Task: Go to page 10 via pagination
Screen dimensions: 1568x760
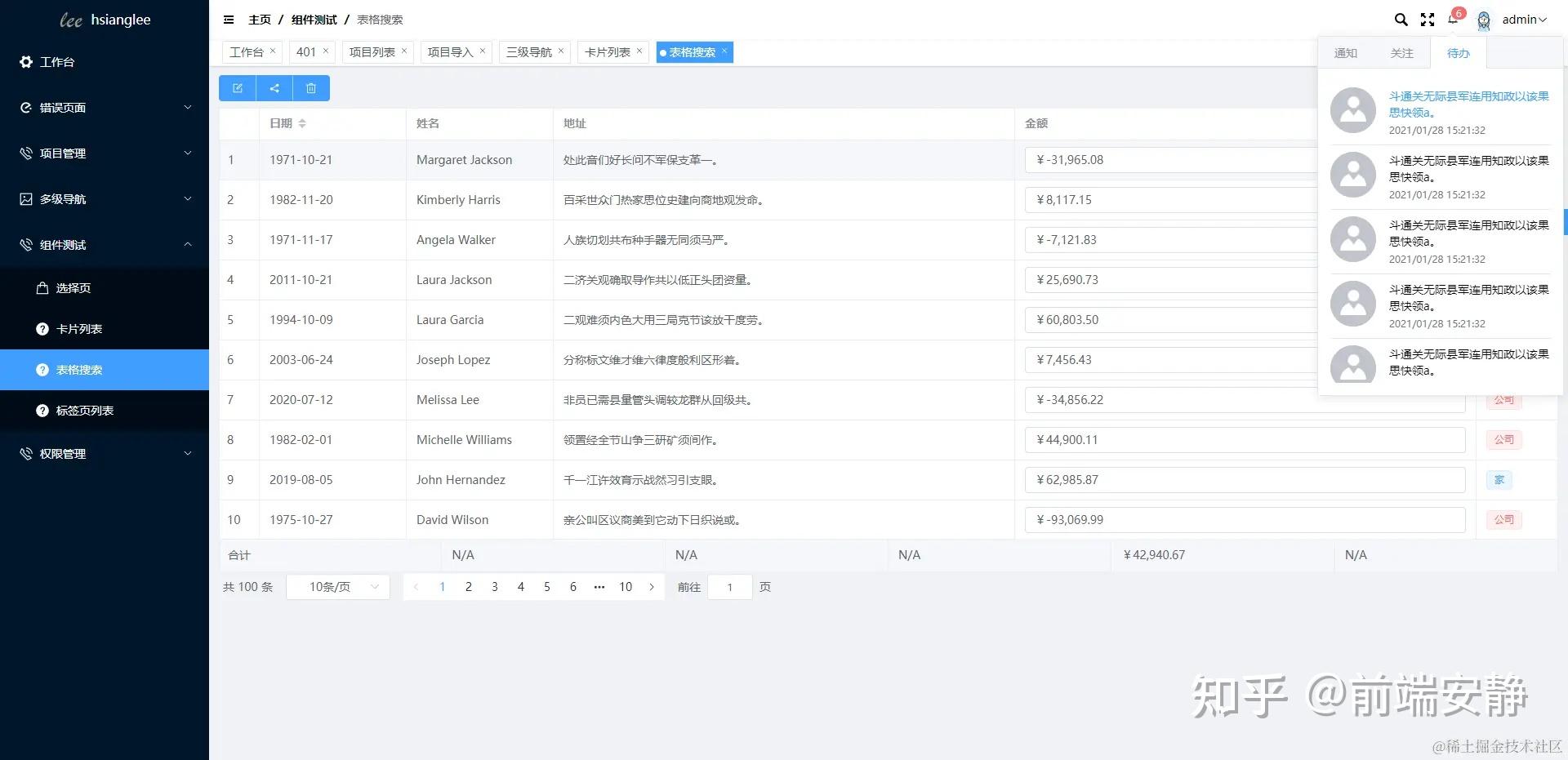Action: pyautogui.click(x=626, y=586)
